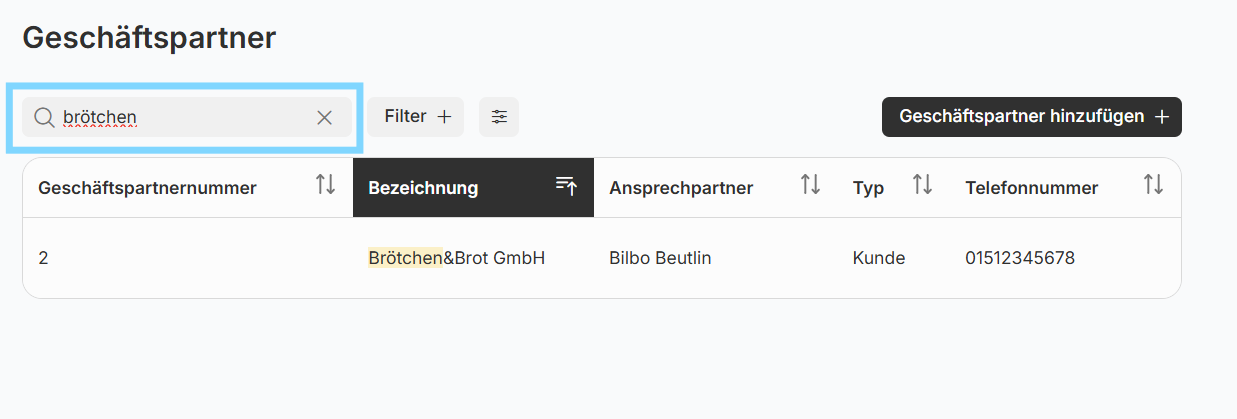Sort by Telefonnummer using arrows icon
The image size is (1237, 419).
[x=1153, y=185]
